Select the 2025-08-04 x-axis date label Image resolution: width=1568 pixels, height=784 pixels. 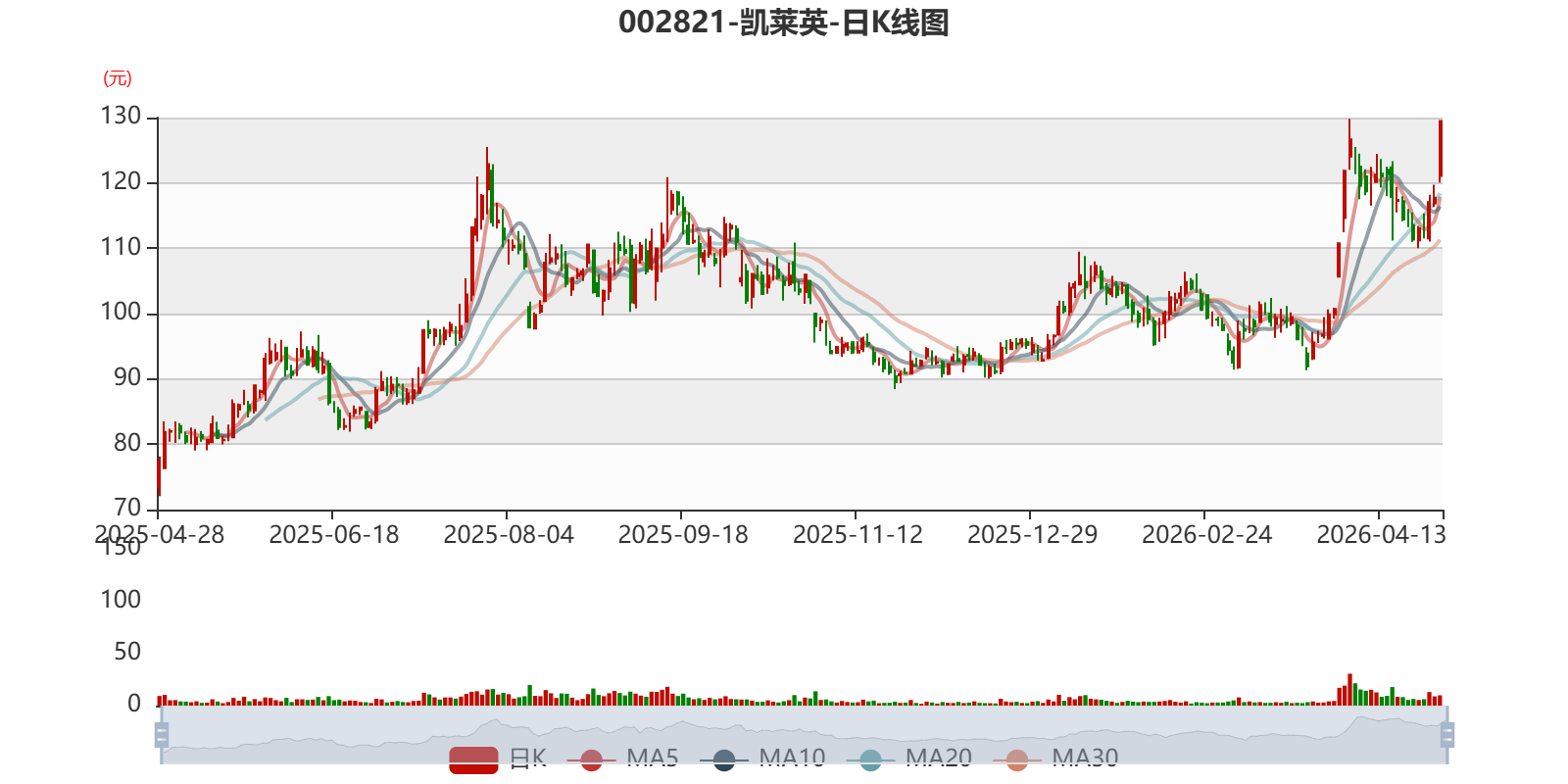(508, 534)
